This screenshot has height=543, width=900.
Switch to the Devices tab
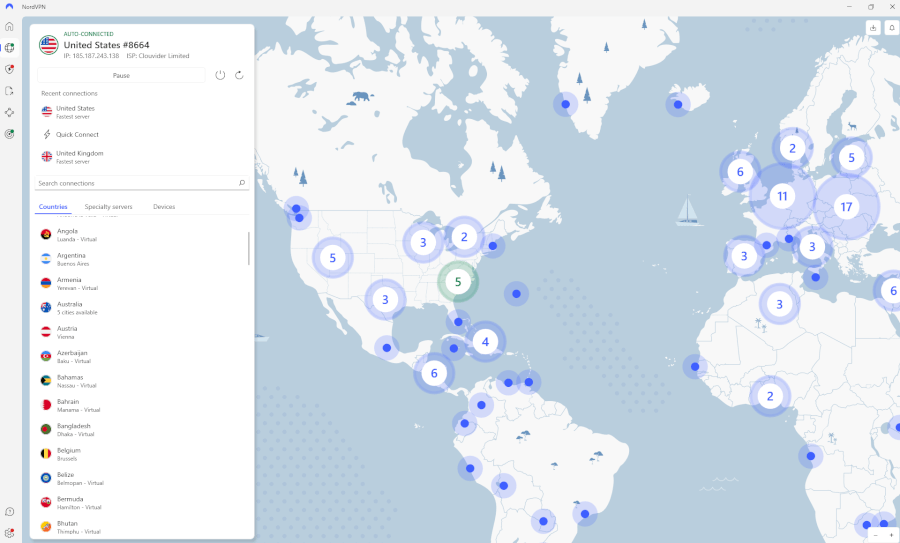tap(164, 207)
